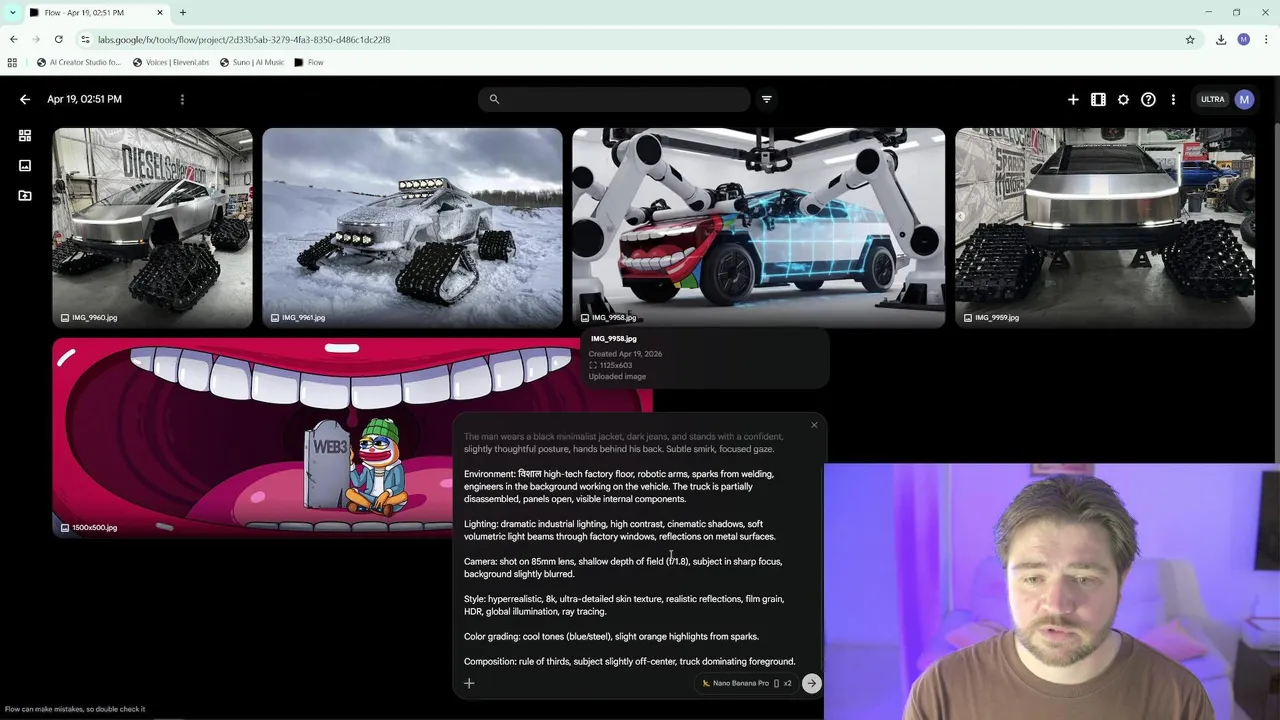Add new item with top plus icon
This screenshot has width=1280, height=720.
1073,99
